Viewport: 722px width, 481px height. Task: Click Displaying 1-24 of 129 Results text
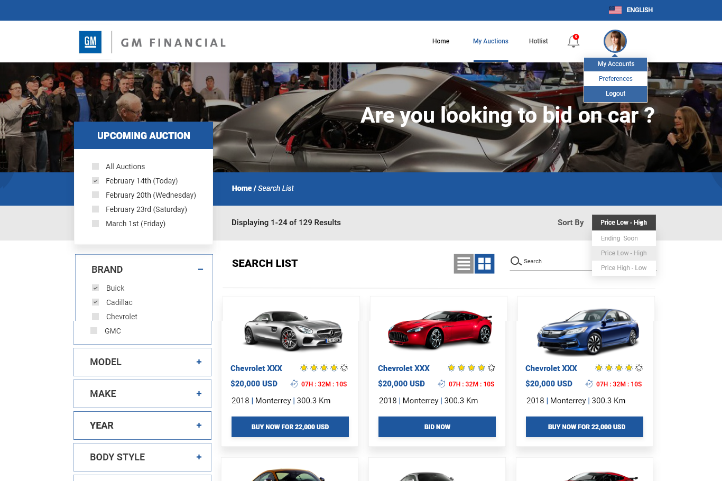[286, 222]
